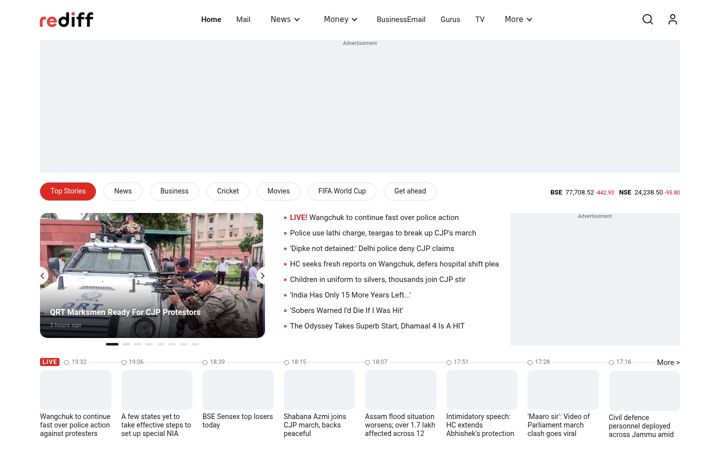Open 'Maaro sir' Parliament march video text
720x450 pixels.
tap(558, 425)
